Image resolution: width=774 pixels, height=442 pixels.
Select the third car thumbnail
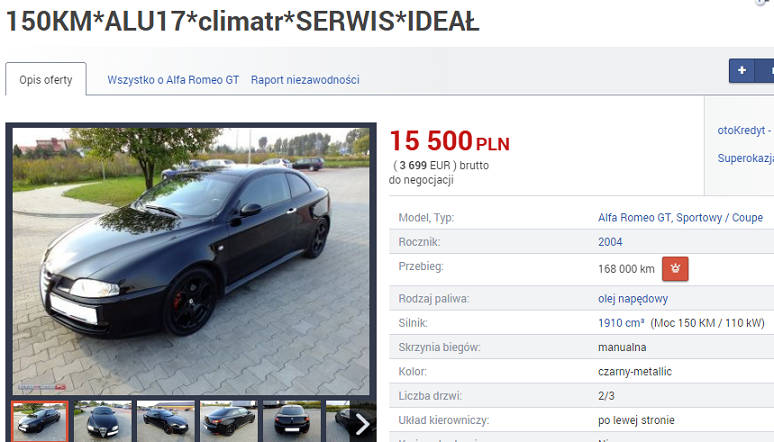click(x=166, y=421)
